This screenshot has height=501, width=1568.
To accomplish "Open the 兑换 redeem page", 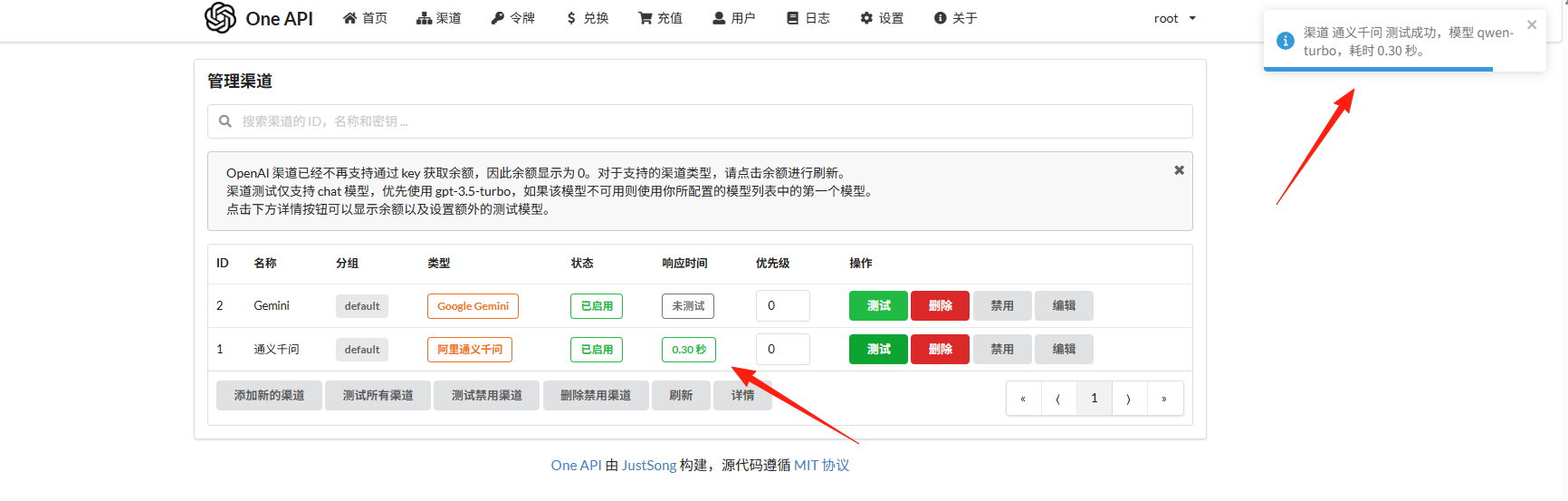I will pyautogui.click(x=588, y=18).
